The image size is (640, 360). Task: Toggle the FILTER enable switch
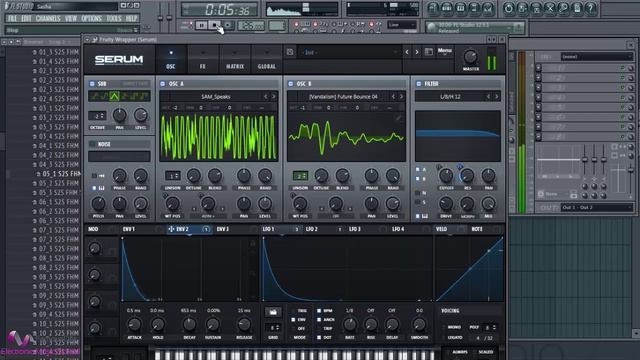418,84
